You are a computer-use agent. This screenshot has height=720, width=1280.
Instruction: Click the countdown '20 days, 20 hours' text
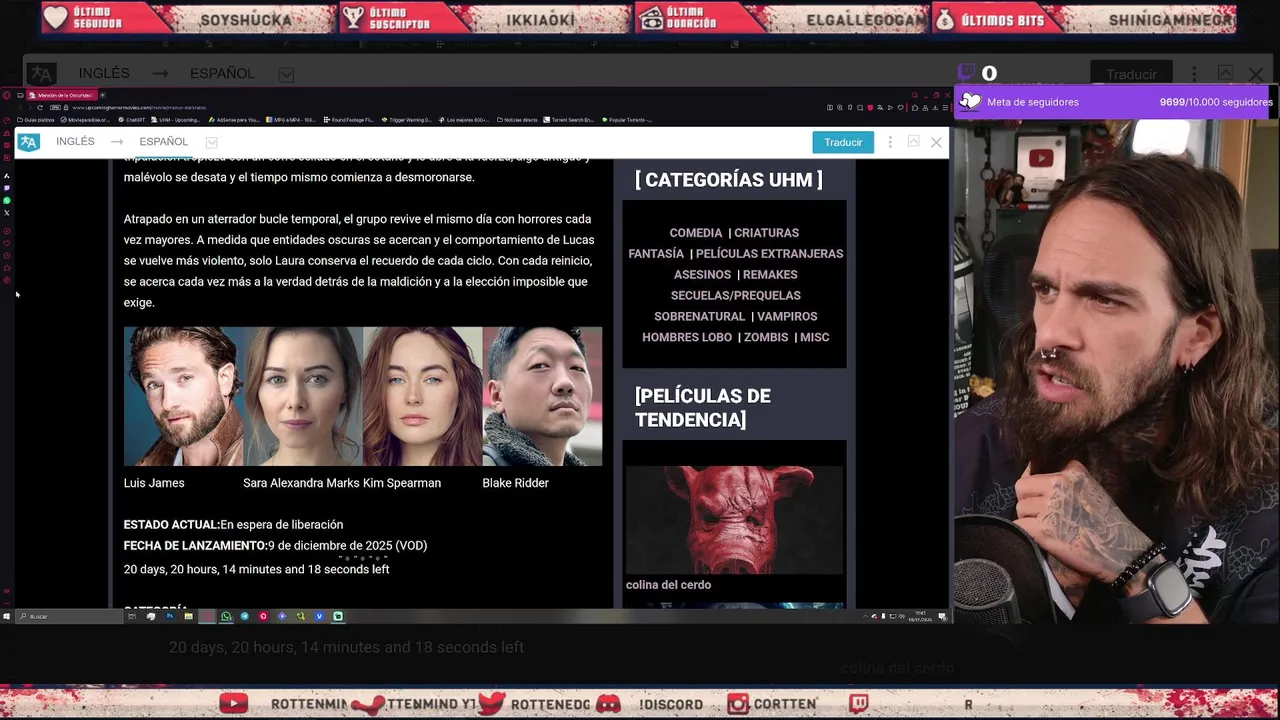pos(256,569)
